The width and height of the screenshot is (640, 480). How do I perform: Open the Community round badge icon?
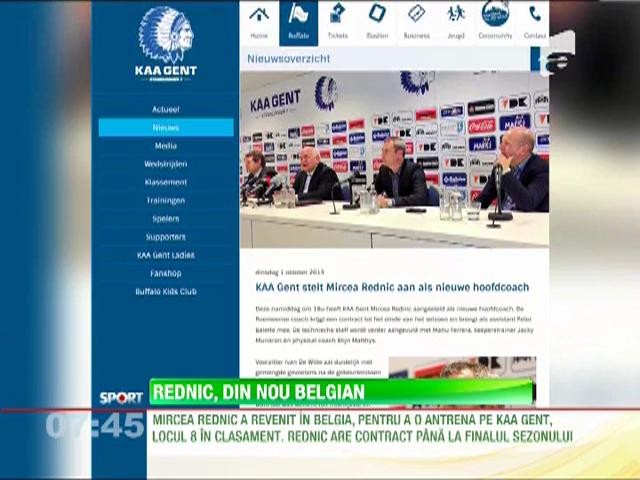[495, 13]
